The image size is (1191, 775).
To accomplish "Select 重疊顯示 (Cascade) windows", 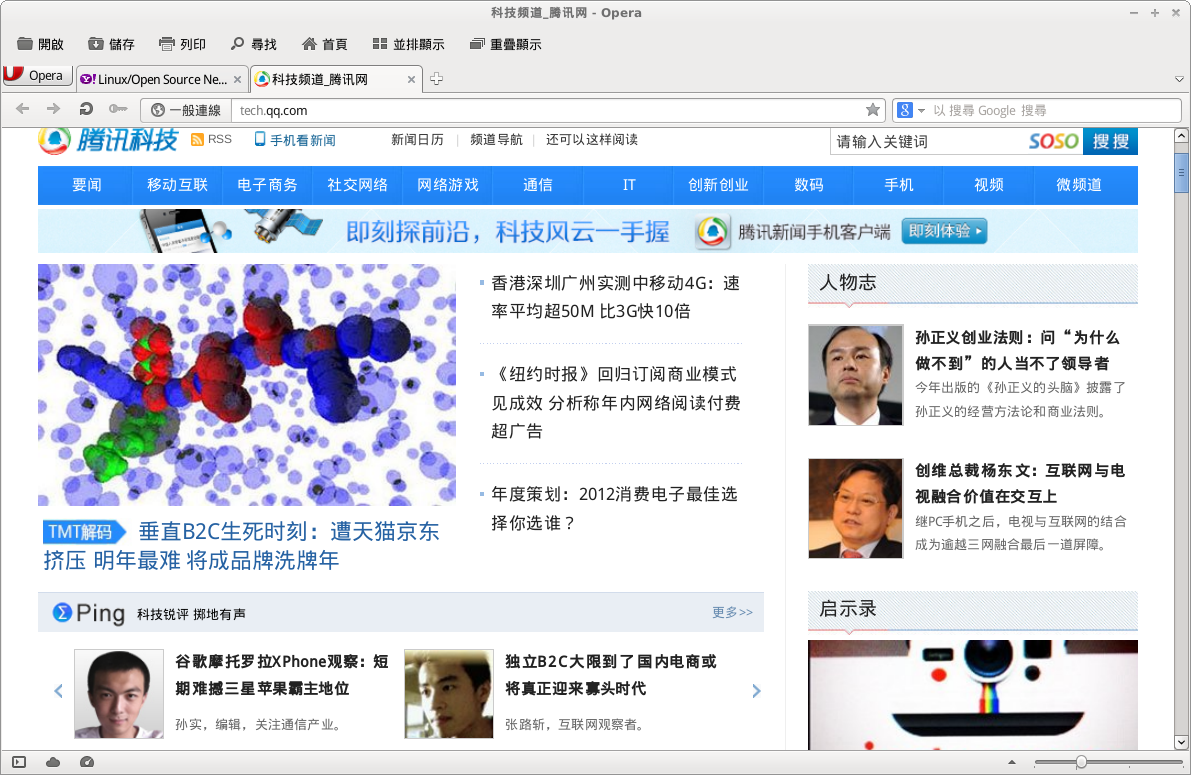I will pos(506,44).
